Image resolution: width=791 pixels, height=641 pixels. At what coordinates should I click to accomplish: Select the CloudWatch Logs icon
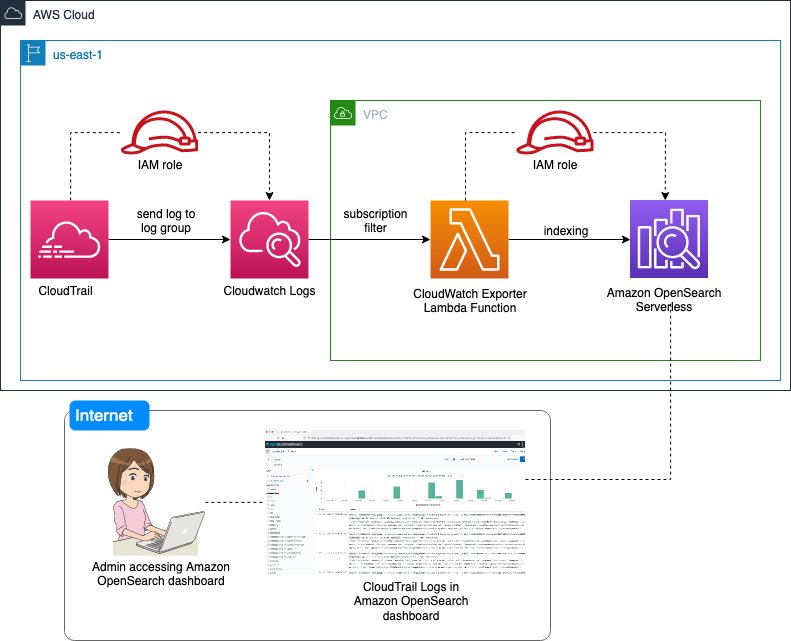point(269,239)
